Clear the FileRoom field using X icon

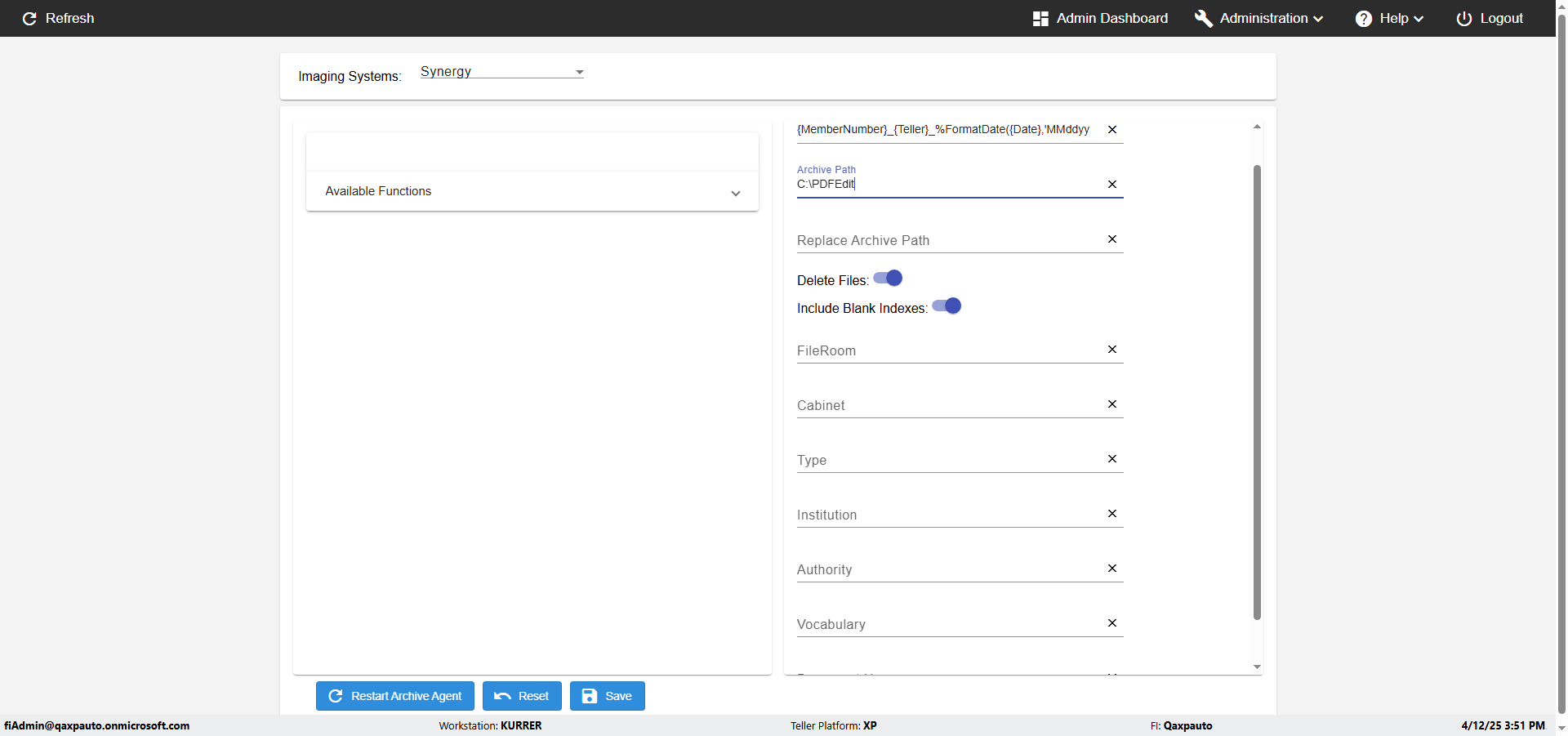tap(1111, 350)
